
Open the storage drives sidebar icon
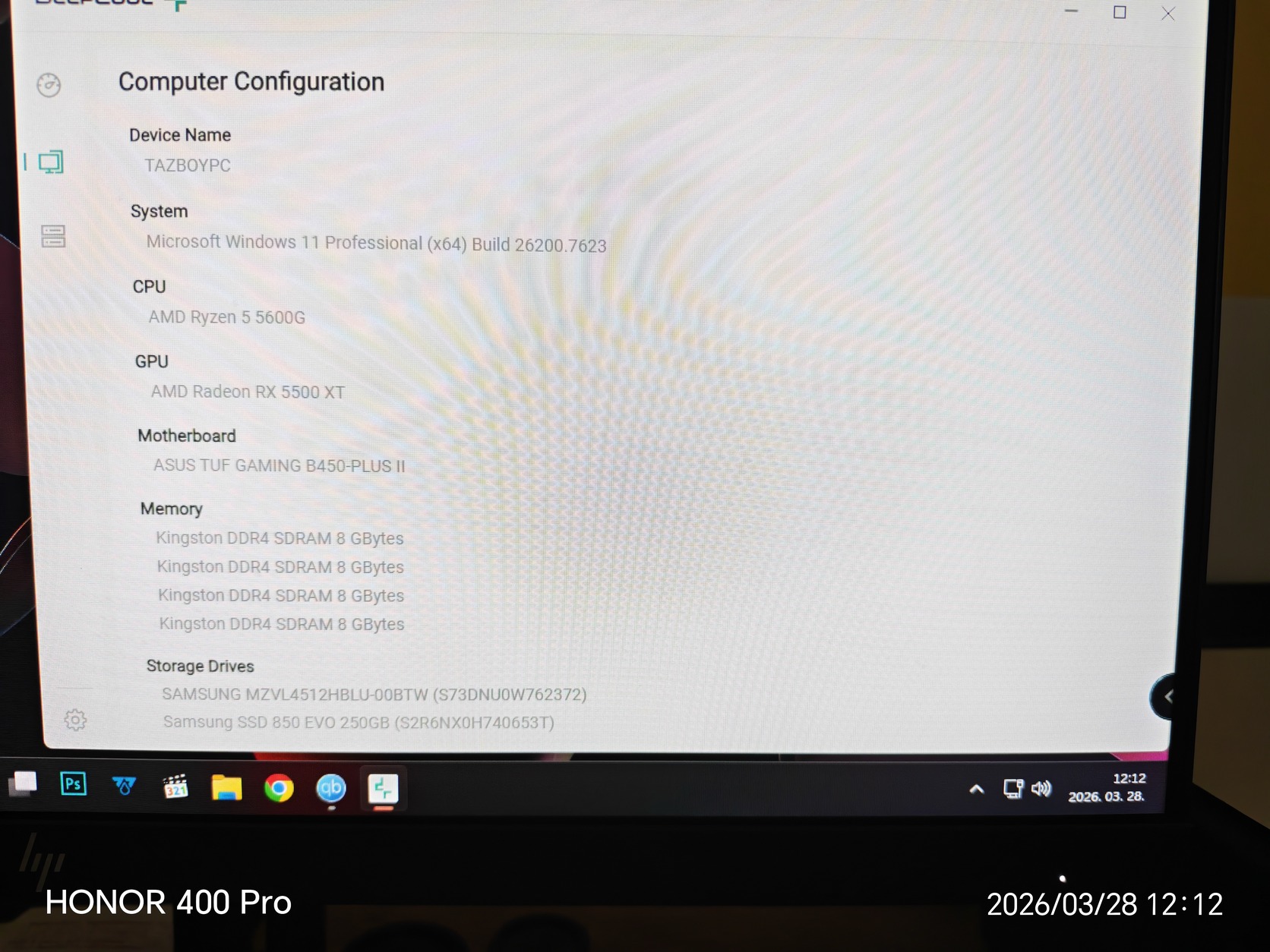53,236
